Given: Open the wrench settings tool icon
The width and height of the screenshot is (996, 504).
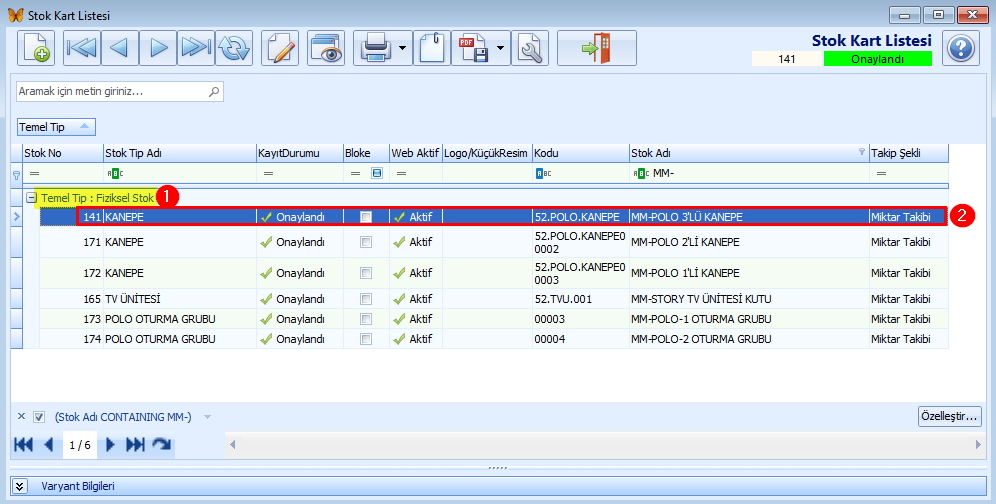Looking at the screenshot, I should (x=529, y=48).
